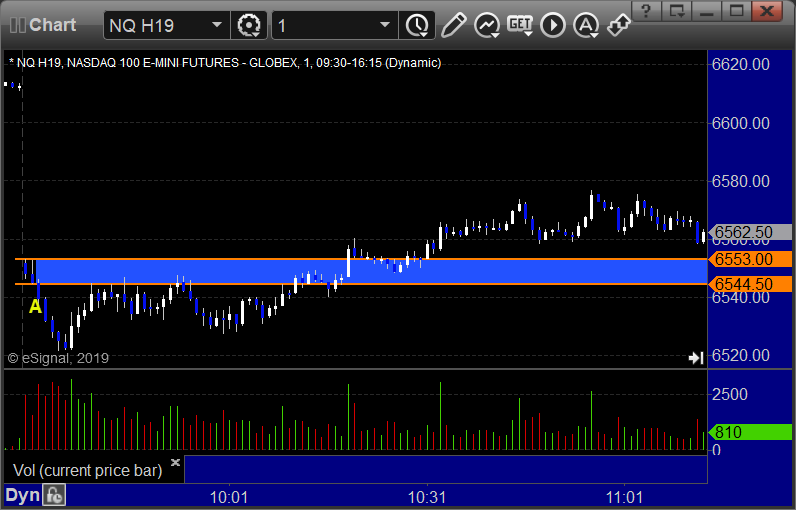Click the Dyn mode label
The height and width of the screenshot is (510, 796).
22,495
